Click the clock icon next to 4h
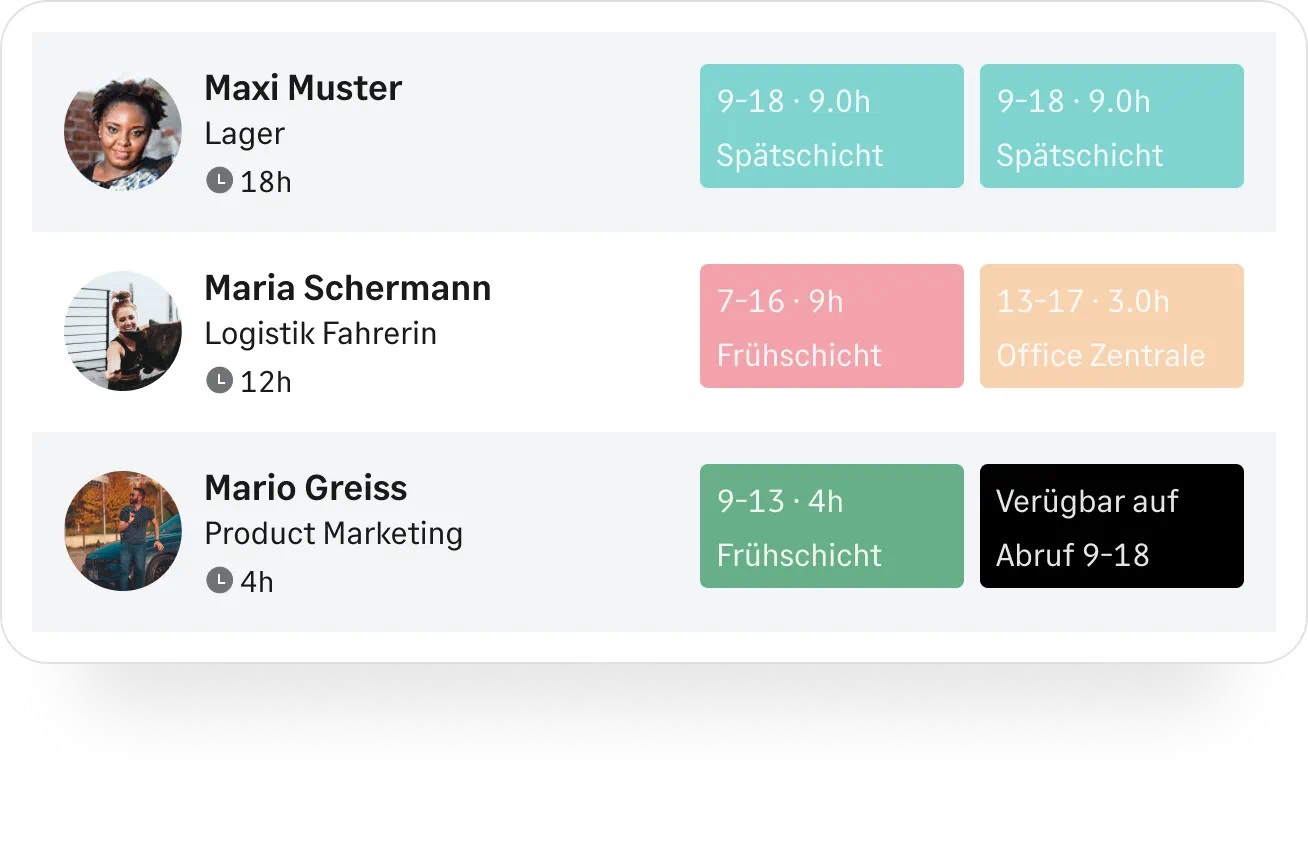The image size is (1308, 848). tap(219, 581)
